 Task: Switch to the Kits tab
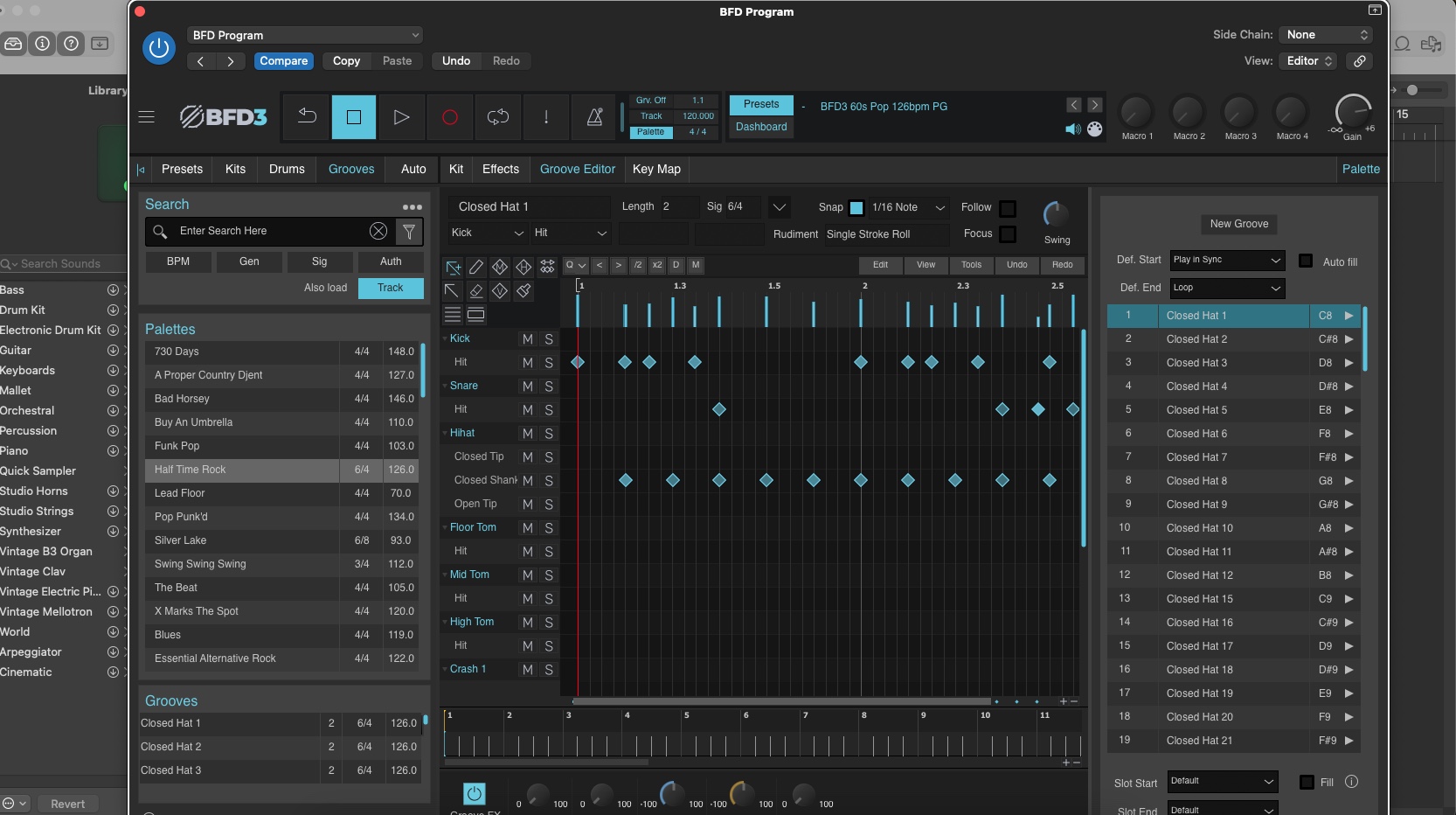click(x=235, y=170)
